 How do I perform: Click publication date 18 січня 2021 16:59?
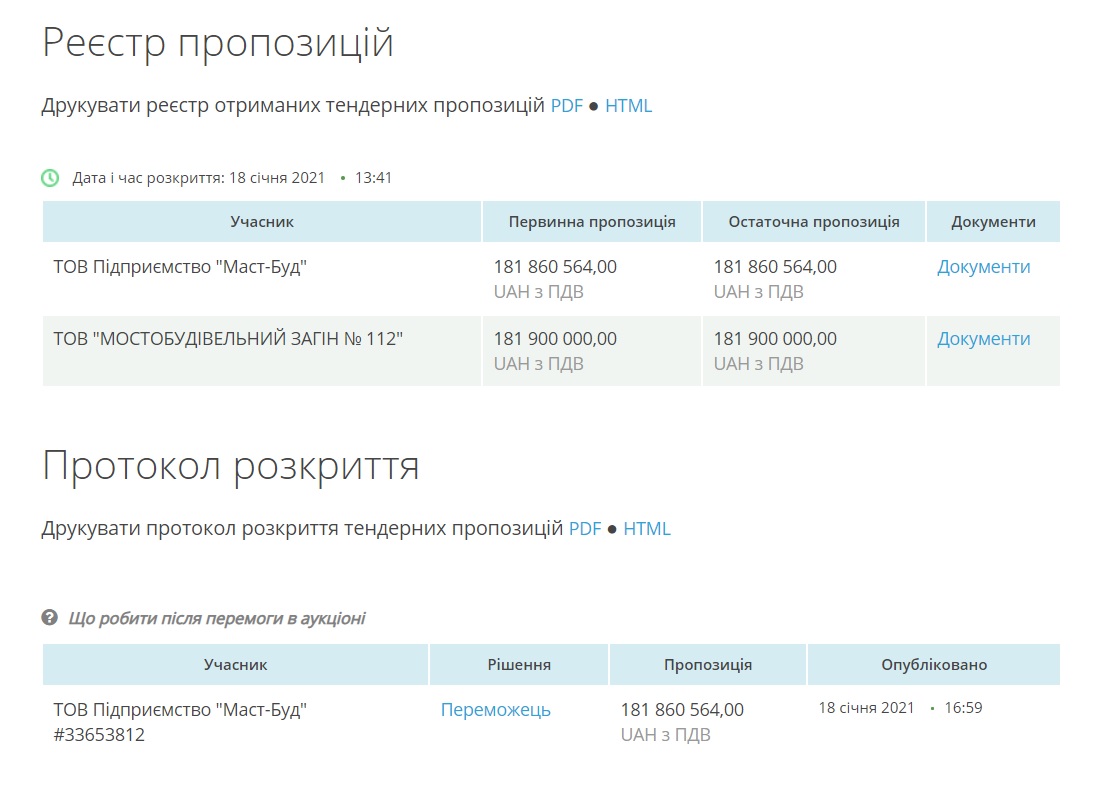[901, 708]
